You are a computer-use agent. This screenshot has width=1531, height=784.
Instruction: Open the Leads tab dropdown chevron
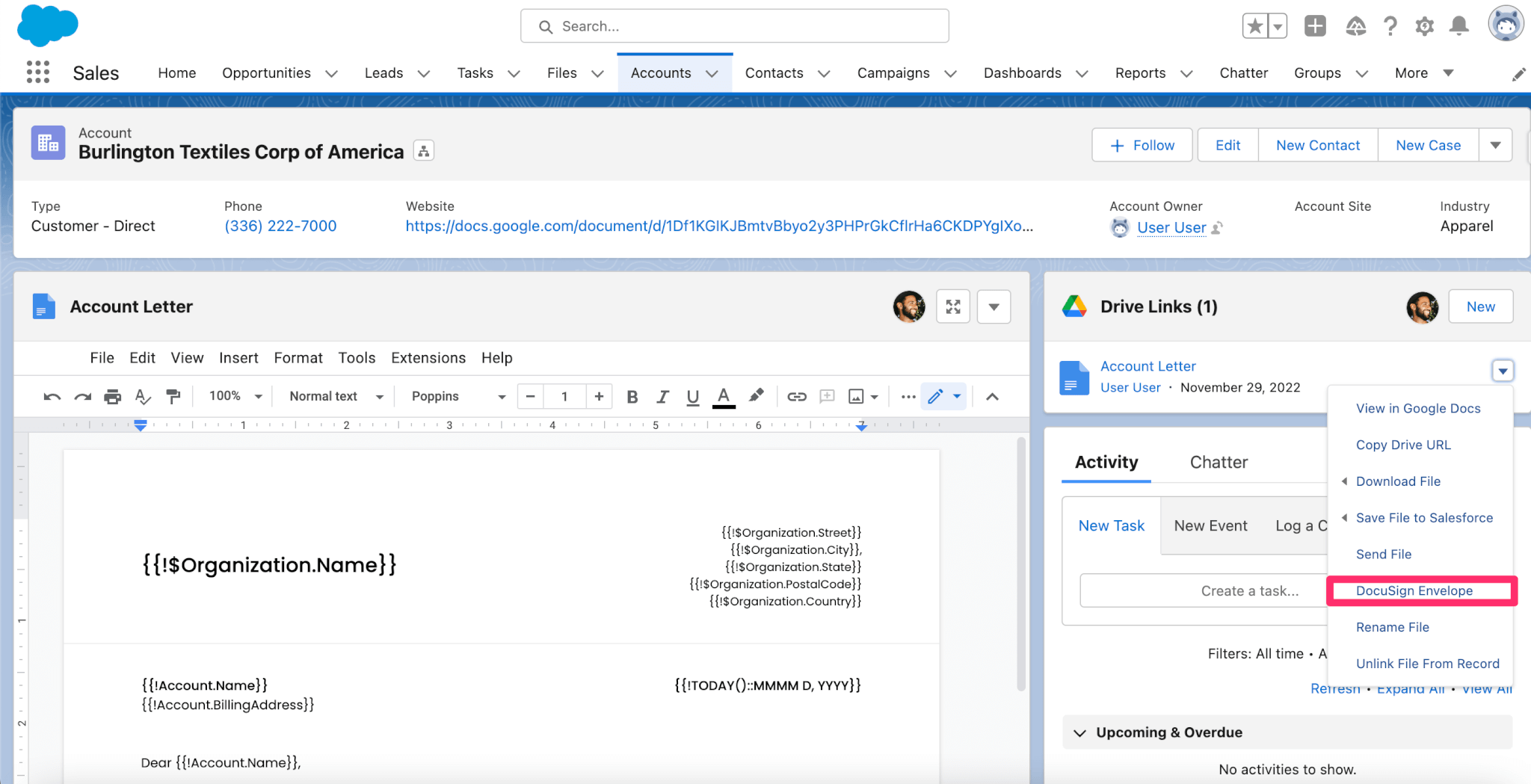tap(424, 73)
